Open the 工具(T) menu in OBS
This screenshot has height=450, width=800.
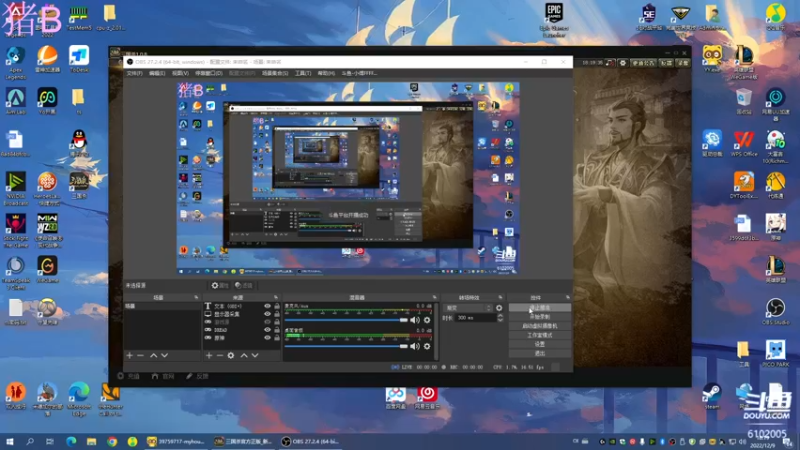pos(303,73)
